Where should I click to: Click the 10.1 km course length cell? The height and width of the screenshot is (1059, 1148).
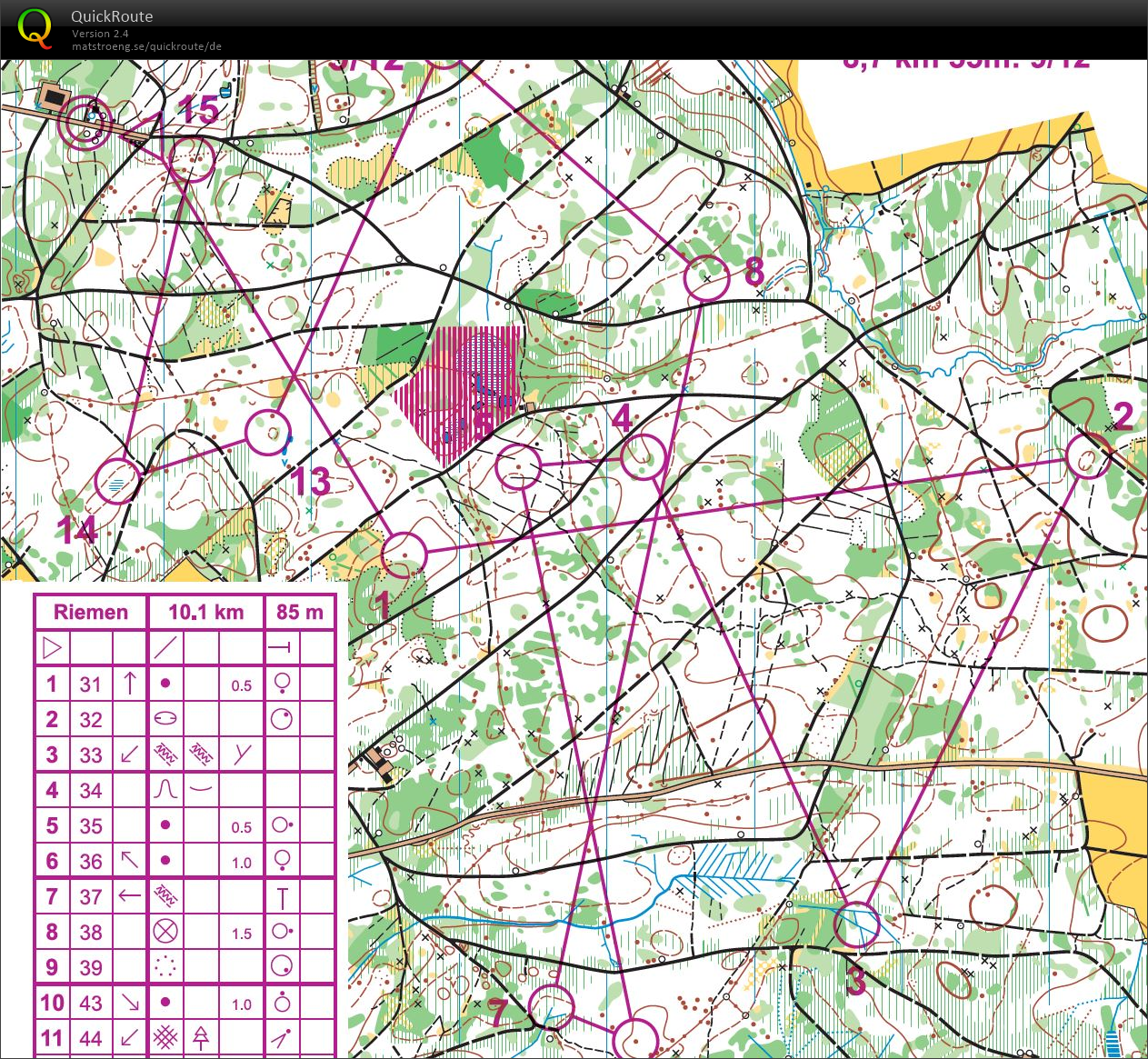coord(205,612)
